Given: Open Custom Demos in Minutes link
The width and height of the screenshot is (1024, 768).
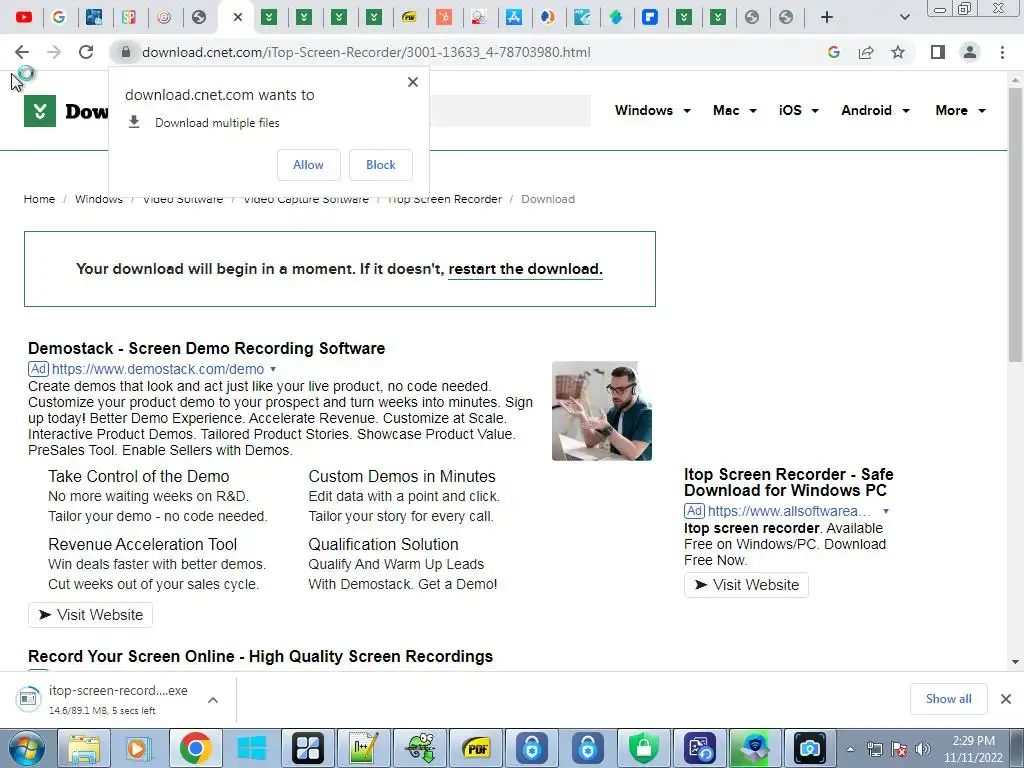Looking at the screenshot, I should (402, 476).
